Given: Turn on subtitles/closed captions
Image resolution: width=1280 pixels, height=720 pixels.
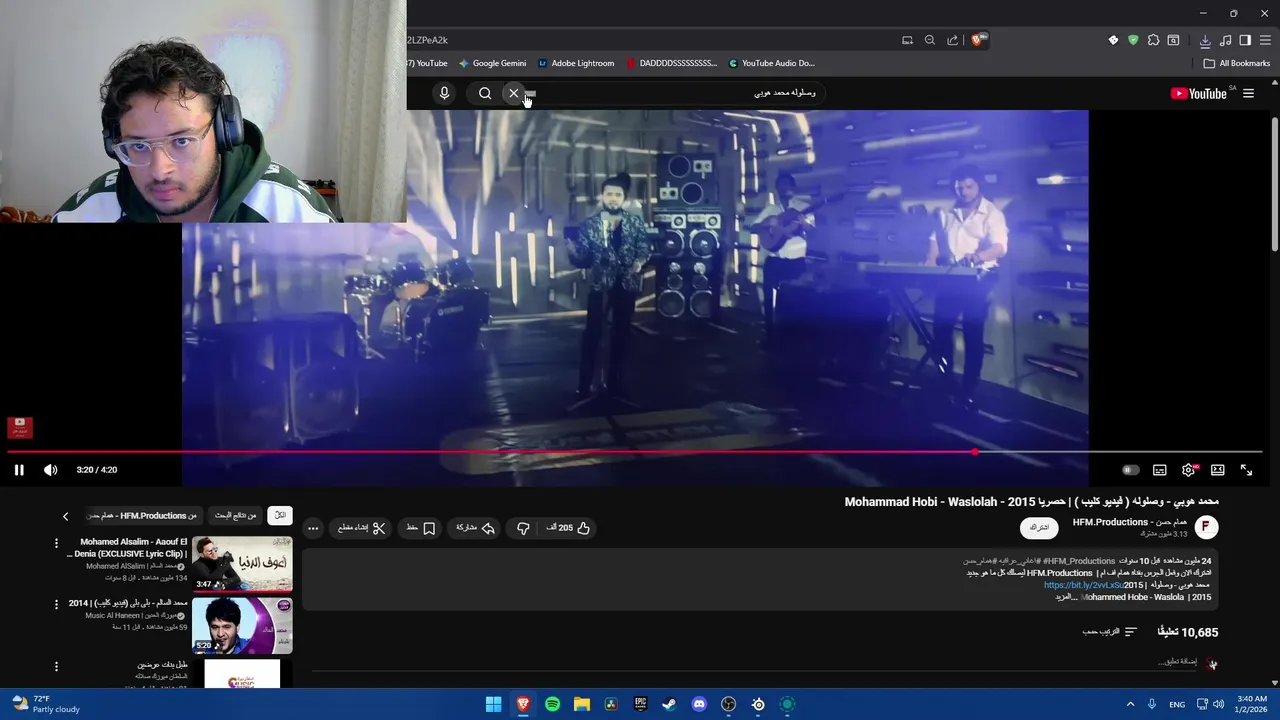Looking at the screenshot, I should pyautogui.click(x=1159, y=470).
